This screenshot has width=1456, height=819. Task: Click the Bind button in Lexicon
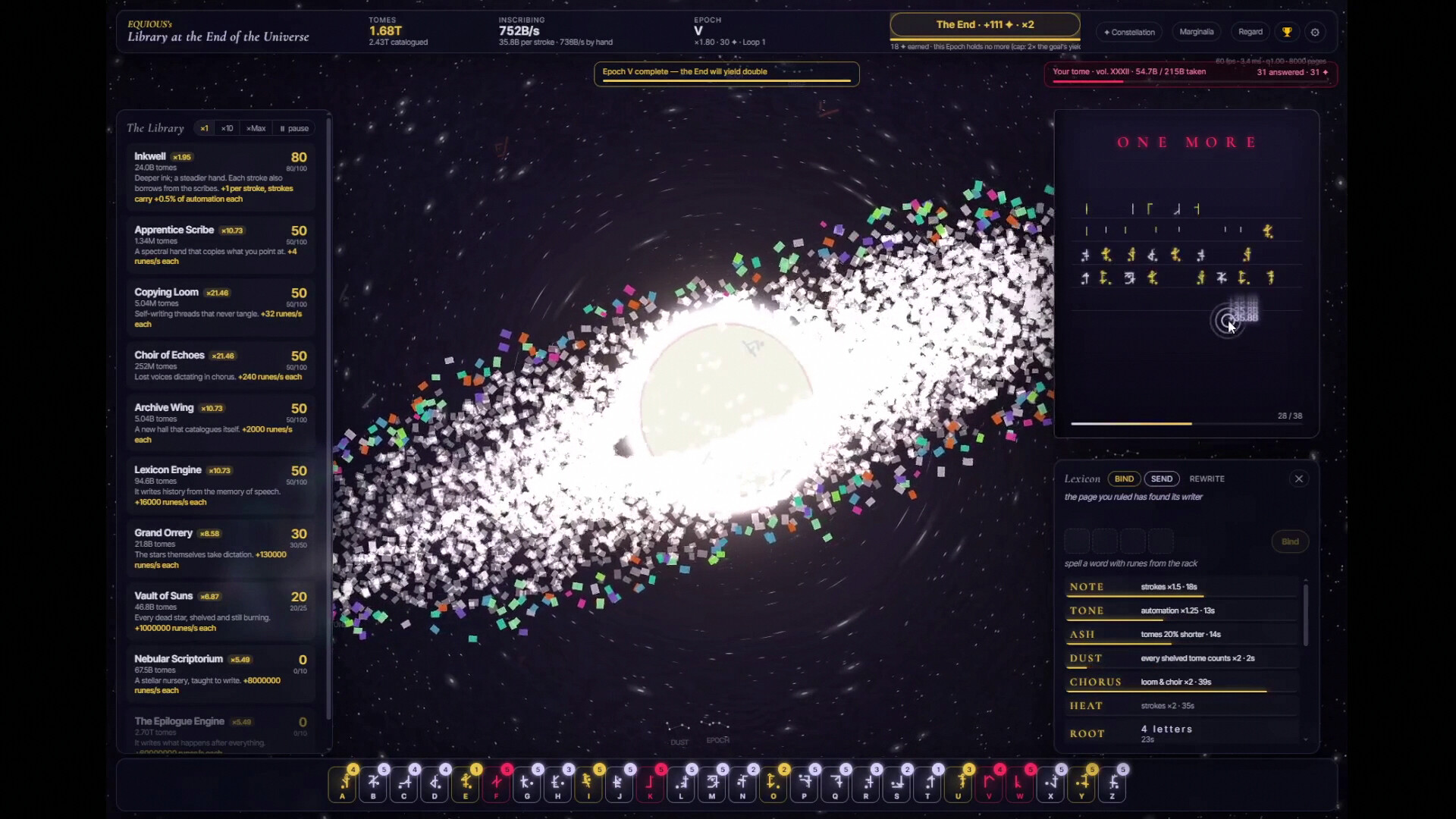coord(1290,541)
